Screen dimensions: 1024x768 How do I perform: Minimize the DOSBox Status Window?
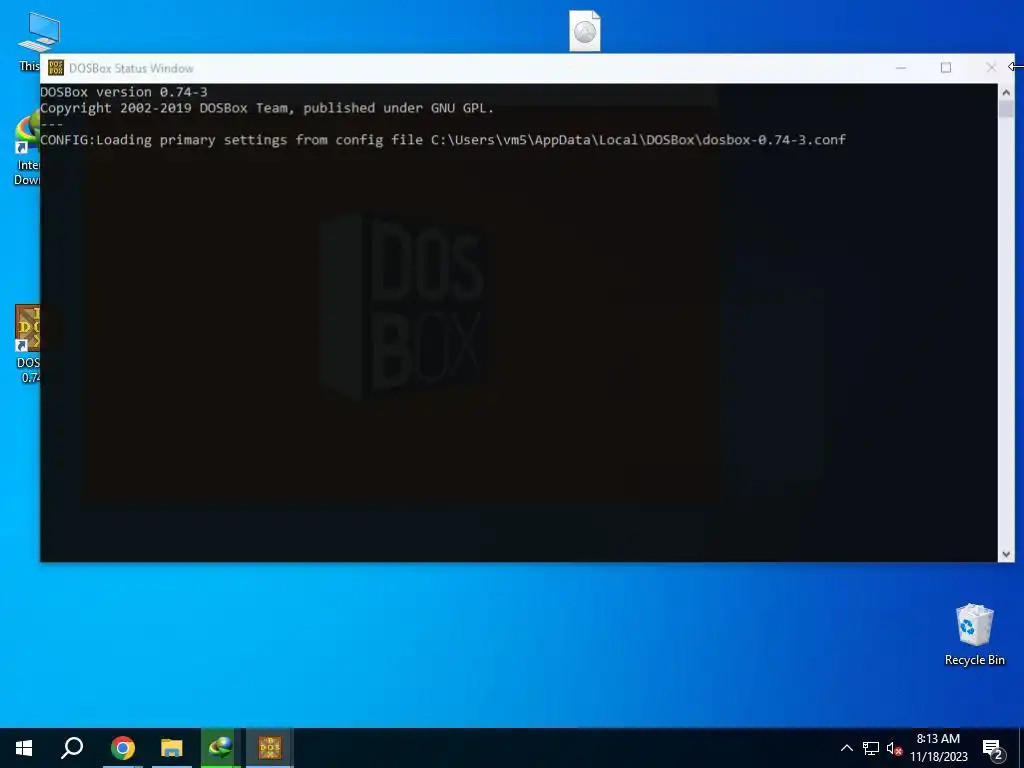(901, 68)
